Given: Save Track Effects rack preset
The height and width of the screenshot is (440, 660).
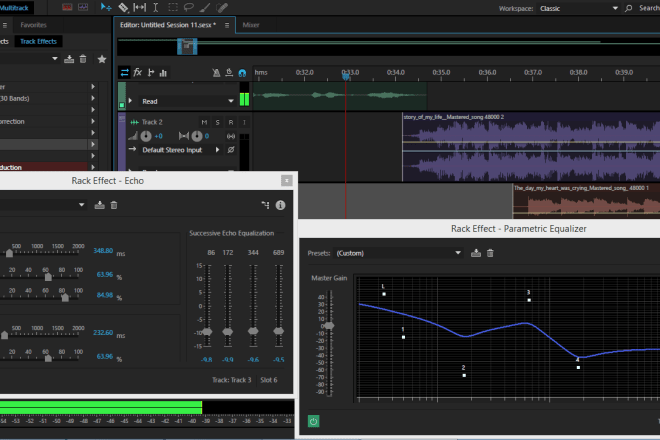Looking at the screenshot, I should (x=69, y=59).
